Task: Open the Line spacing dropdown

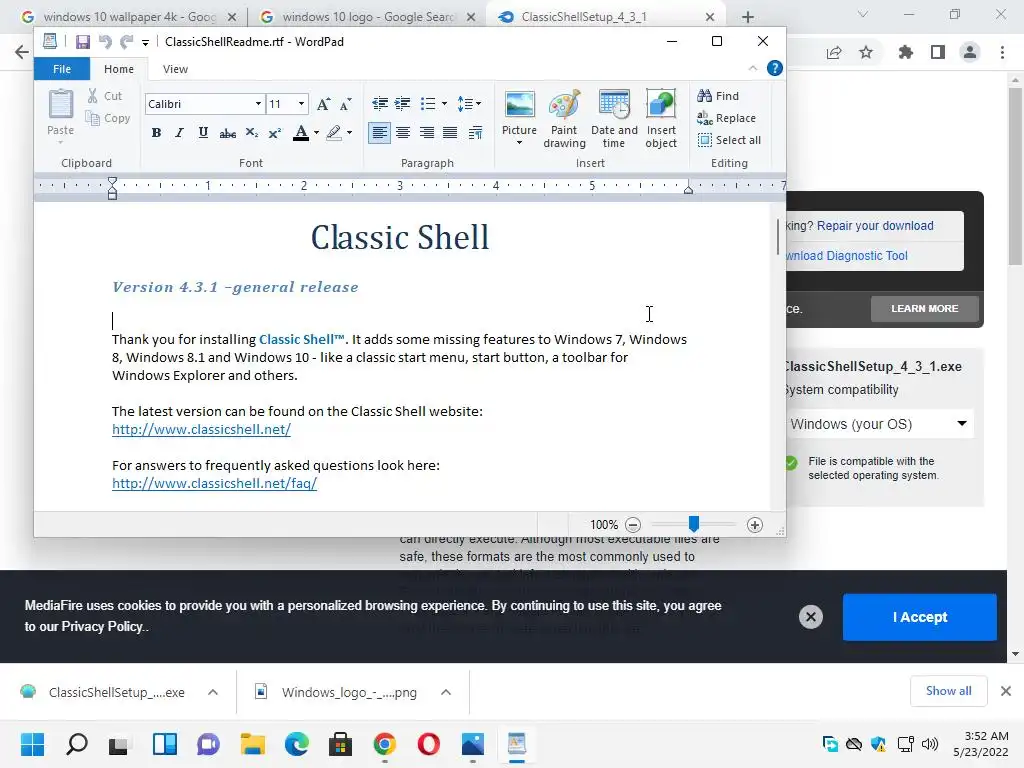Action: click(469, 103)
